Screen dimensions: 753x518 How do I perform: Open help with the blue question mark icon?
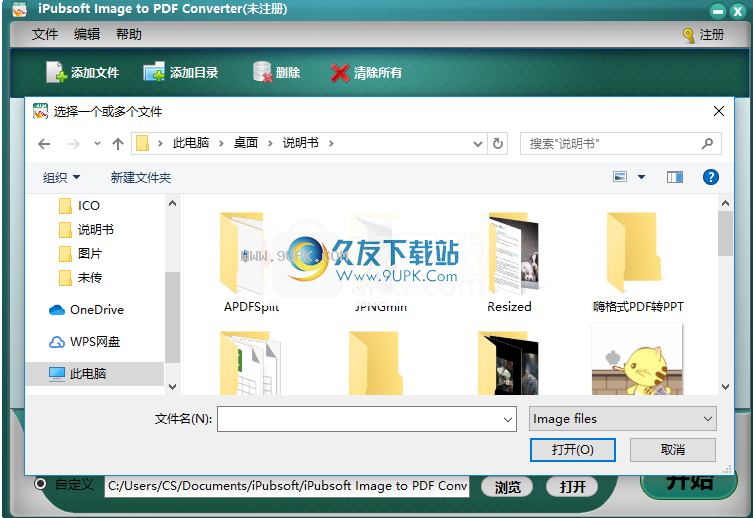pyautogui.click(x=711, y=177)
